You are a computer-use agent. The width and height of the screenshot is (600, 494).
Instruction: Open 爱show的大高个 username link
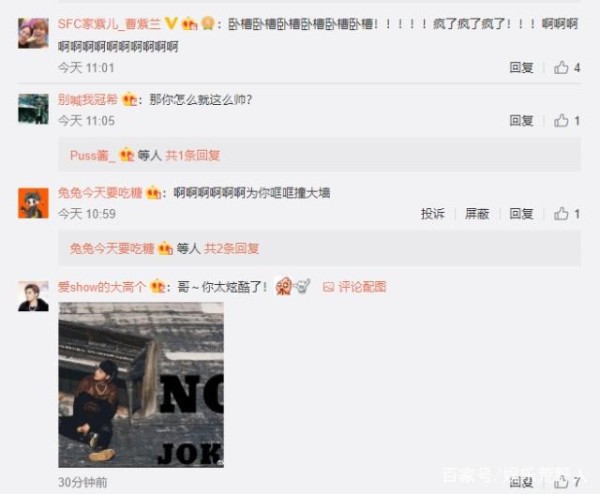click(x=102, y=287)
